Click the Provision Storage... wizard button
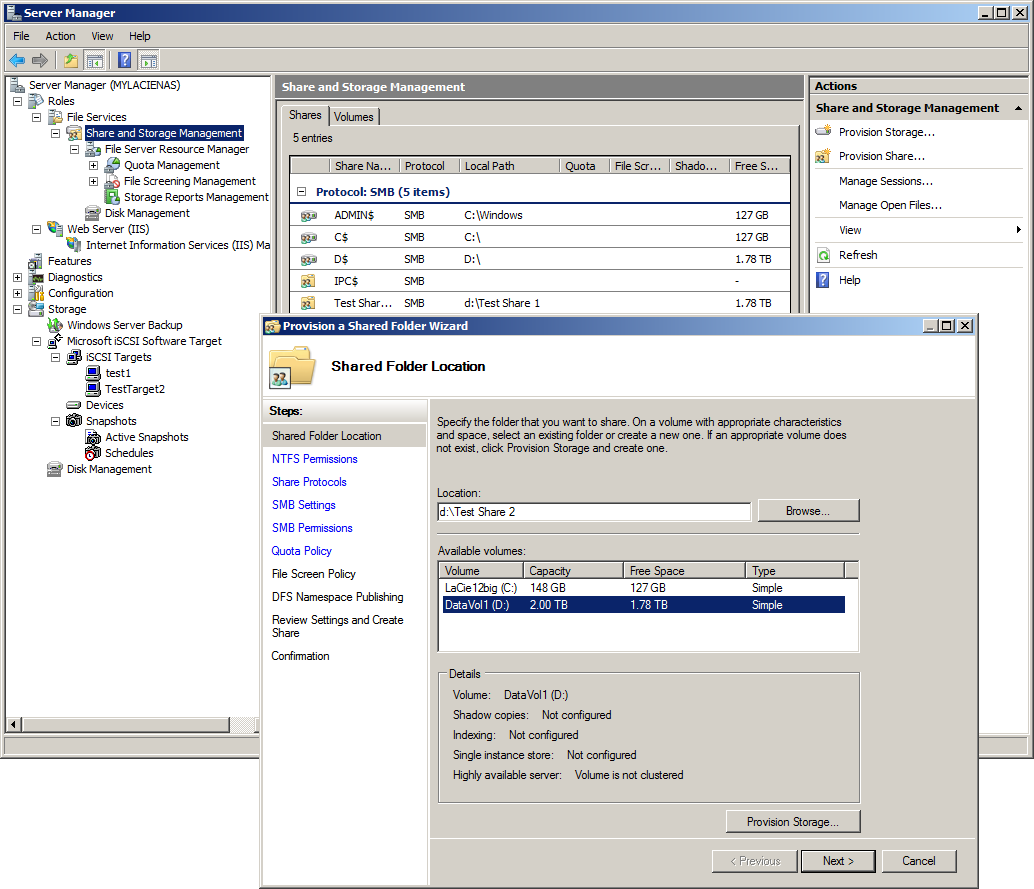Image resolution: width=1034 pixels, height=889 pixels. pyautogui.click(x=793, y=822)
